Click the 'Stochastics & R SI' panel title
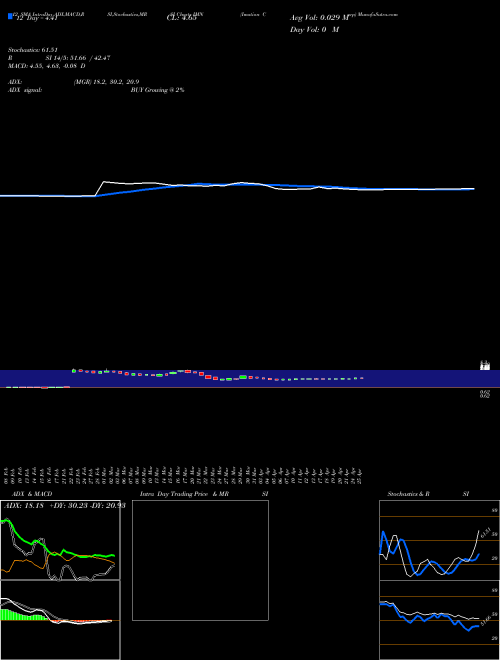Image resolution: width=500 pixels, height=660 pixels. coord(428,494)
